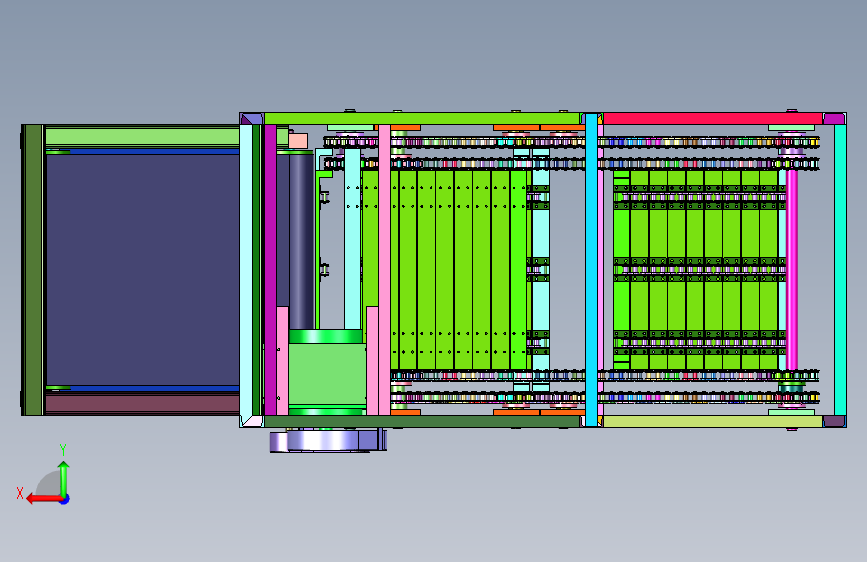Select the dark blue conveyor belt surface

click(143, 269)
